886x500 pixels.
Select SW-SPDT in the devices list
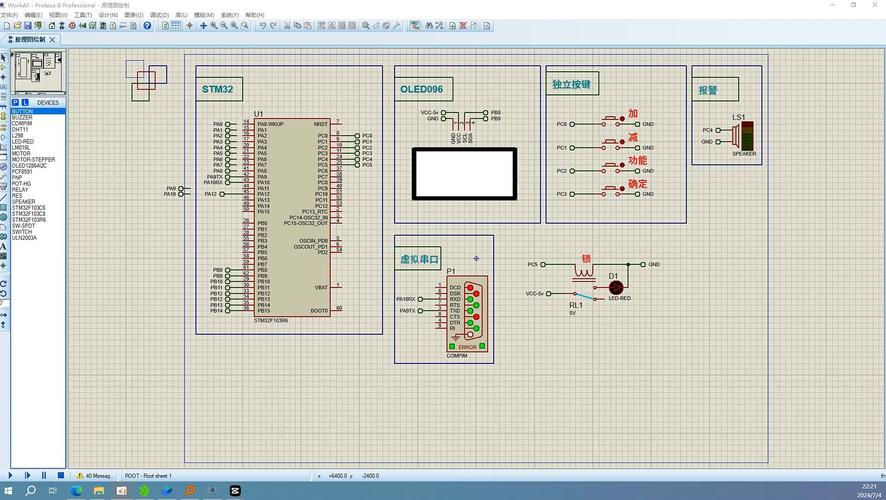[38, 225]
